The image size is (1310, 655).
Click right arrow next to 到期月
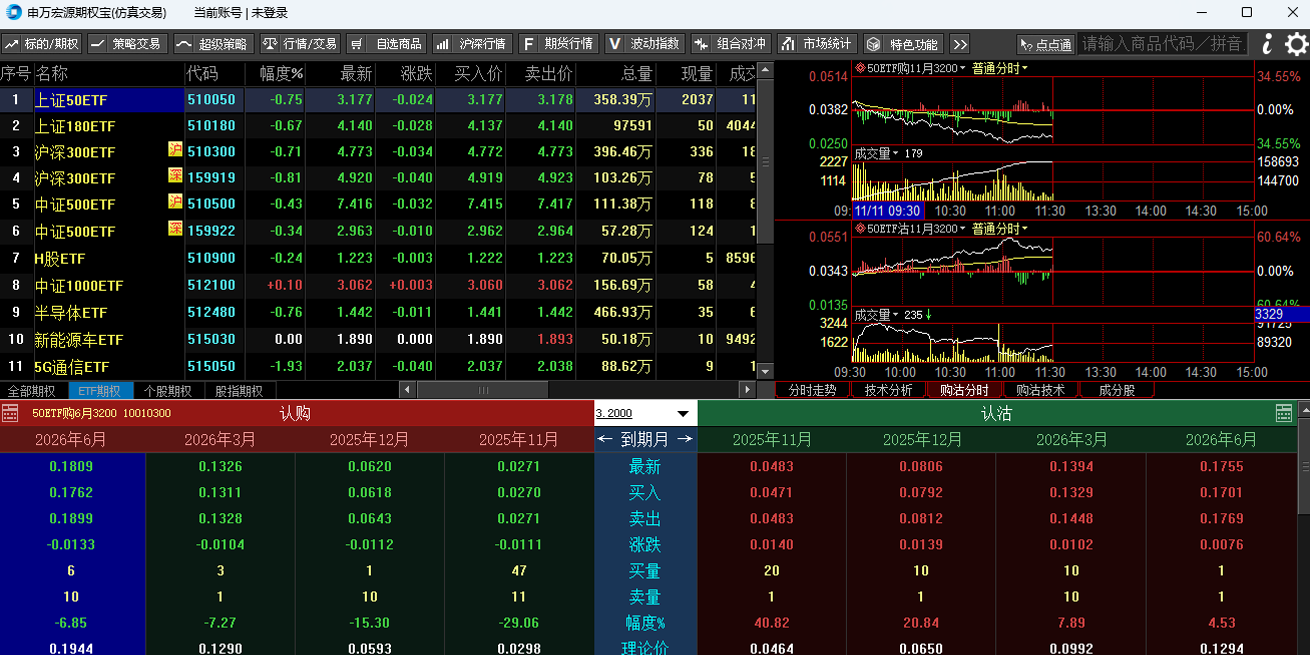685,439
